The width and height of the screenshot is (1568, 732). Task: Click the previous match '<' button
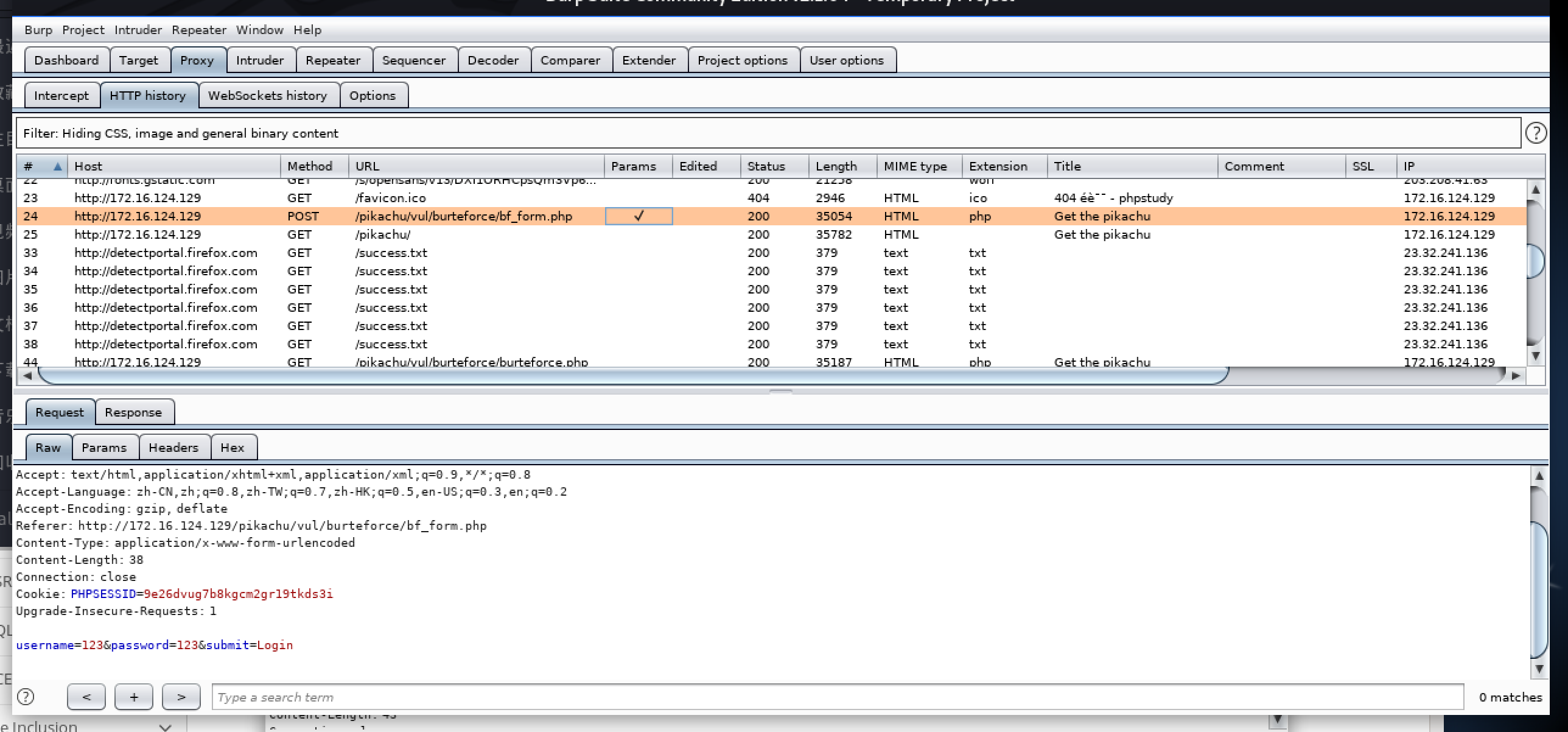(x=86, y=697)
